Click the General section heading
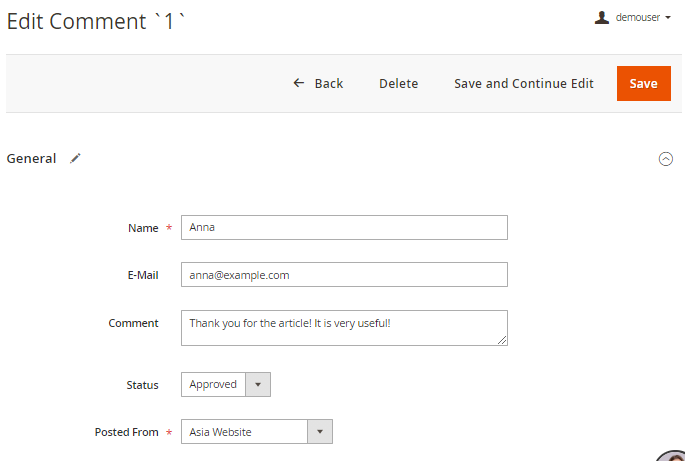685x461 pixels. (31, 158)
